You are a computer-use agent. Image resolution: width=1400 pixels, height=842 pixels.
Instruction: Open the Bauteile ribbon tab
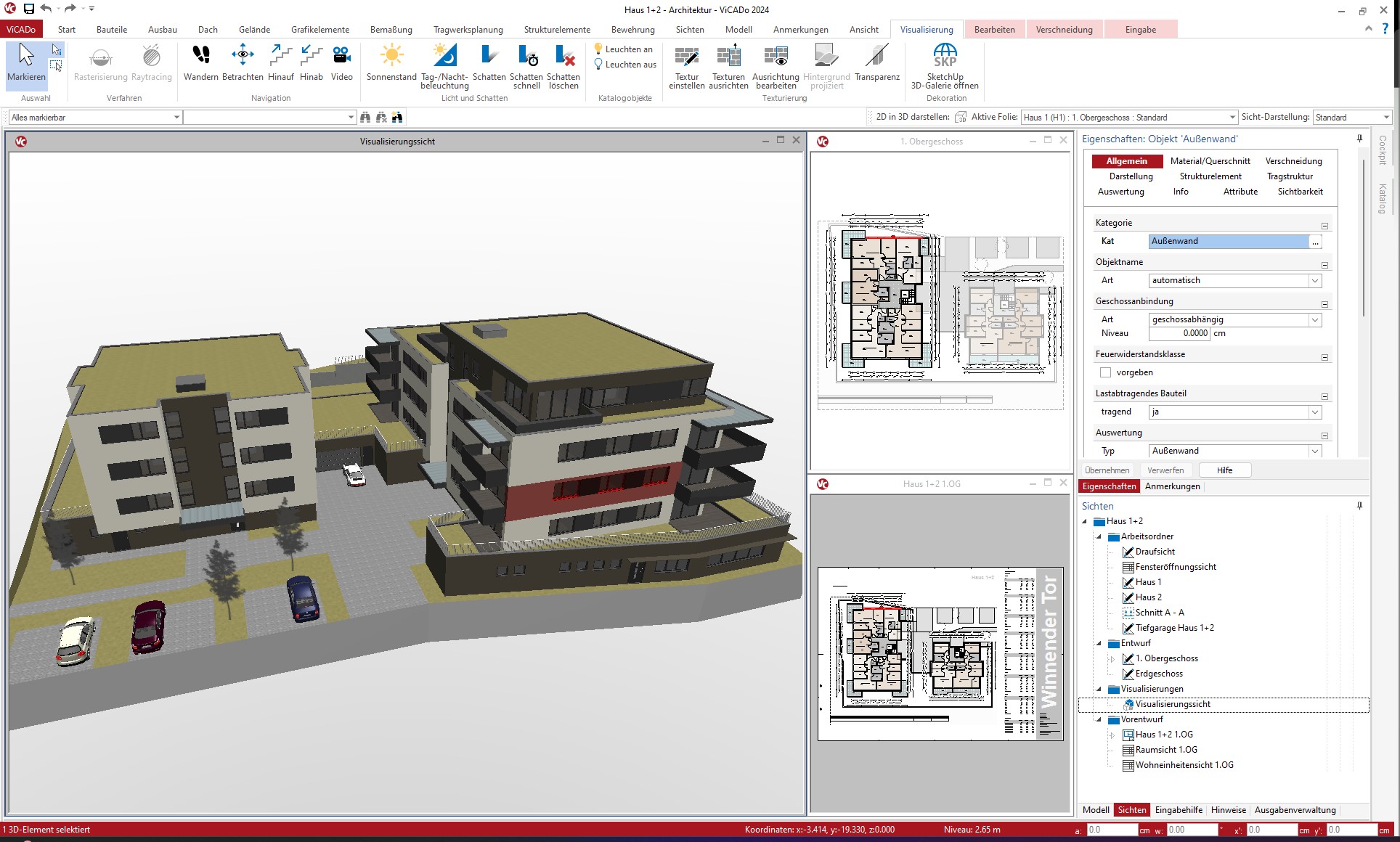(112, 30)
